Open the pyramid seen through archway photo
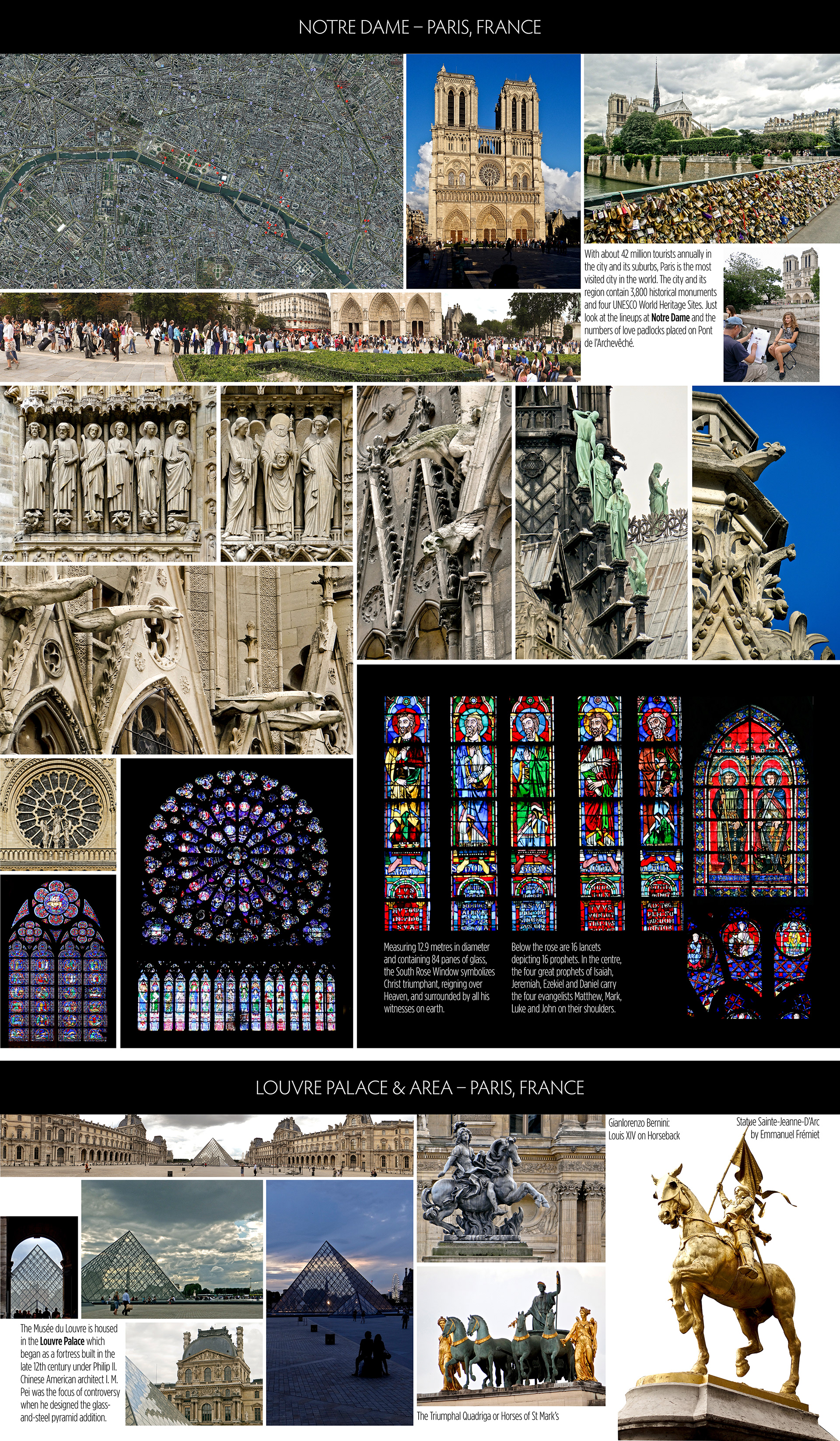 pos(39,1267)
